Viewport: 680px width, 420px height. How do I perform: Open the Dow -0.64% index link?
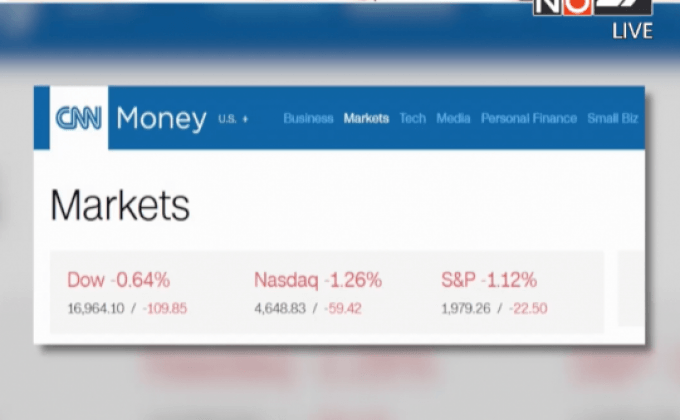pyautogui.click(x=118, y=280)
